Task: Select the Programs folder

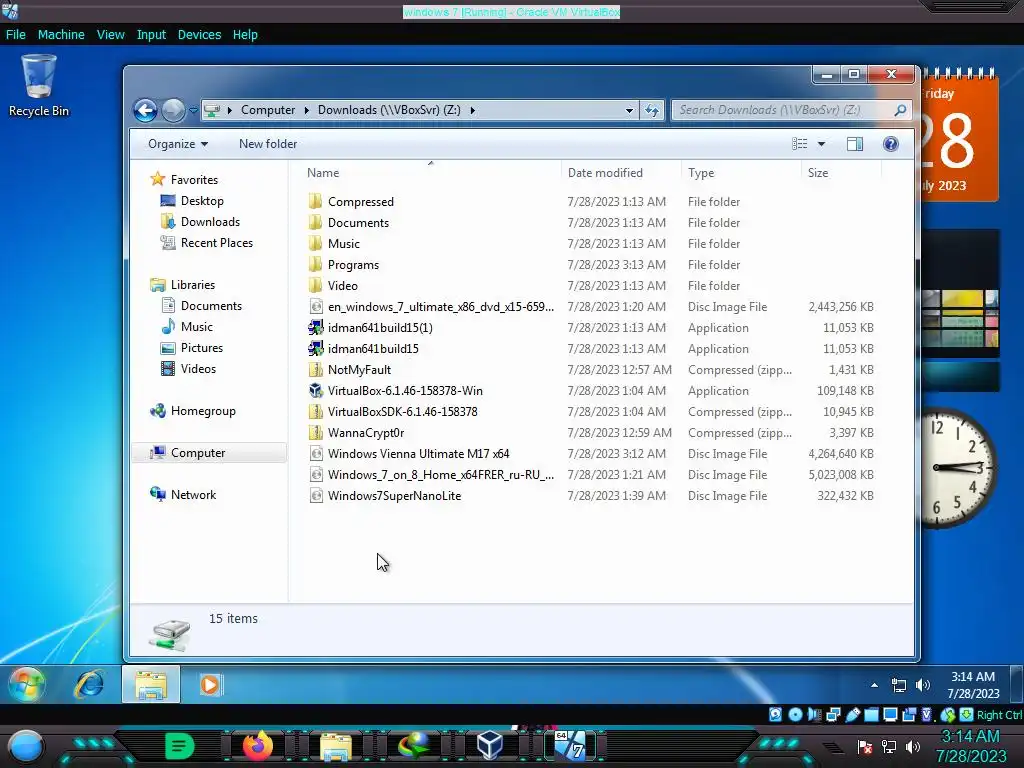Action: 353,264
